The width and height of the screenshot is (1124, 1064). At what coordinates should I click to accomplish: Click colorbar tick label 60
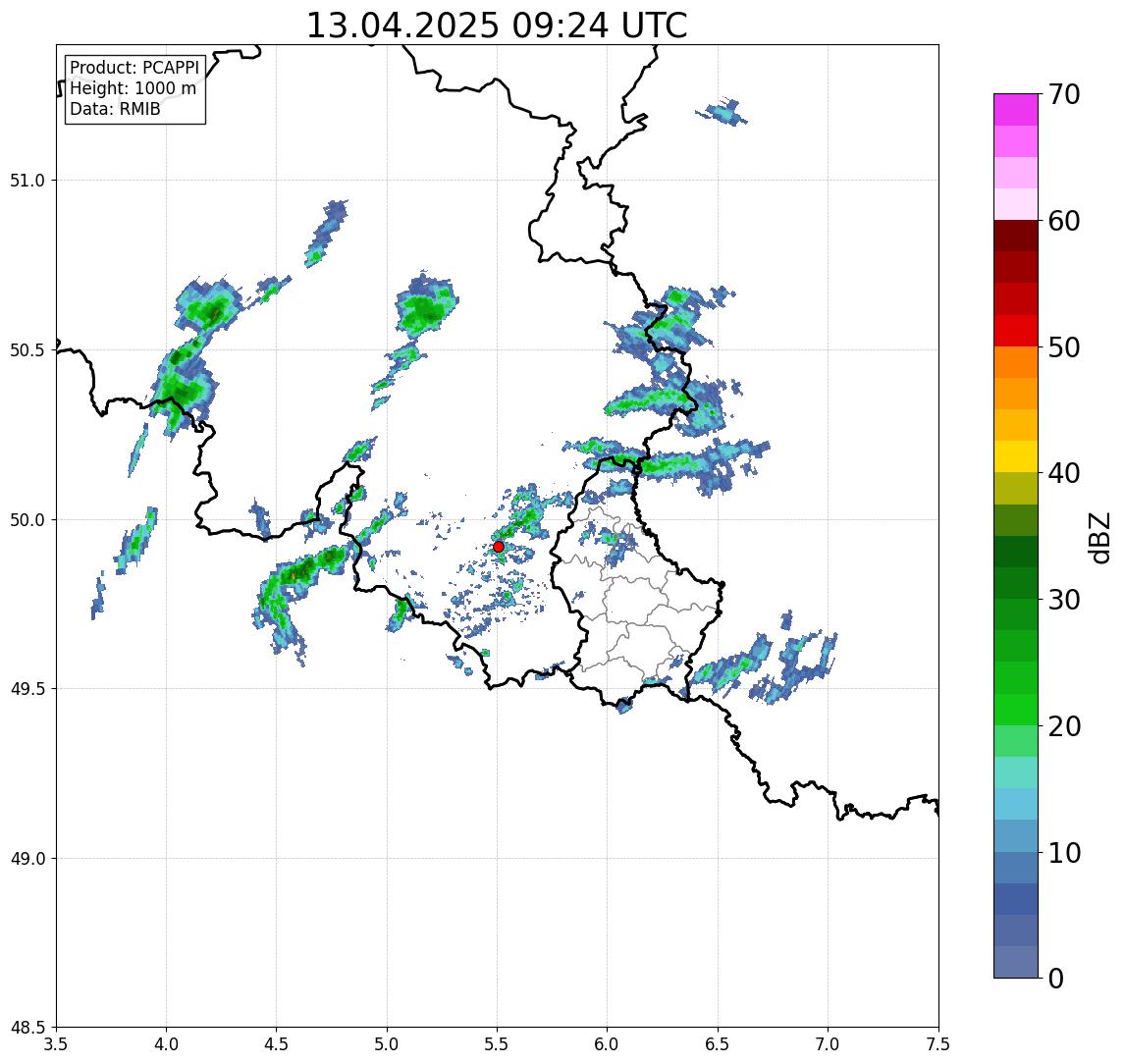1064,221
